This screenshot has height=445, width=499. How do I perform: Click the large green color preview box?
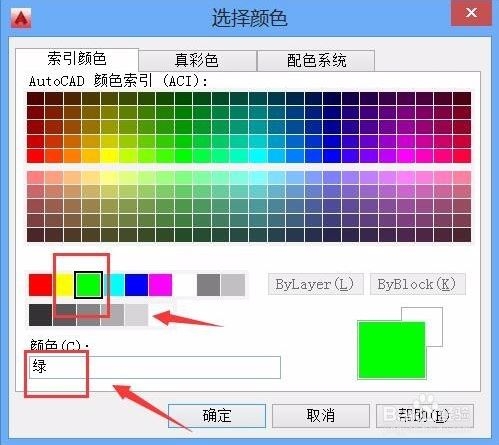click(x=391, y=350)
